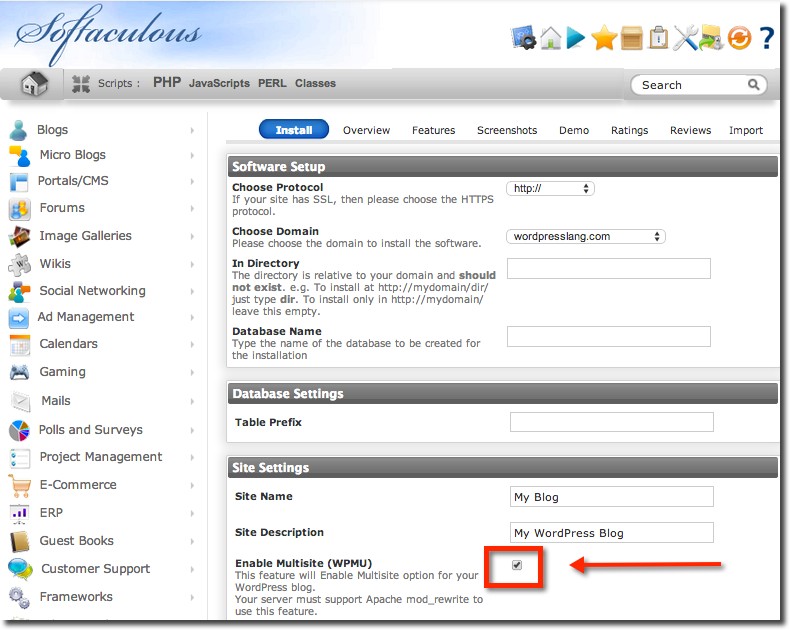The height and width of the screenshot is (630, 790).
Task: Click the JavaScripts link
Action: tap(219, 83)
